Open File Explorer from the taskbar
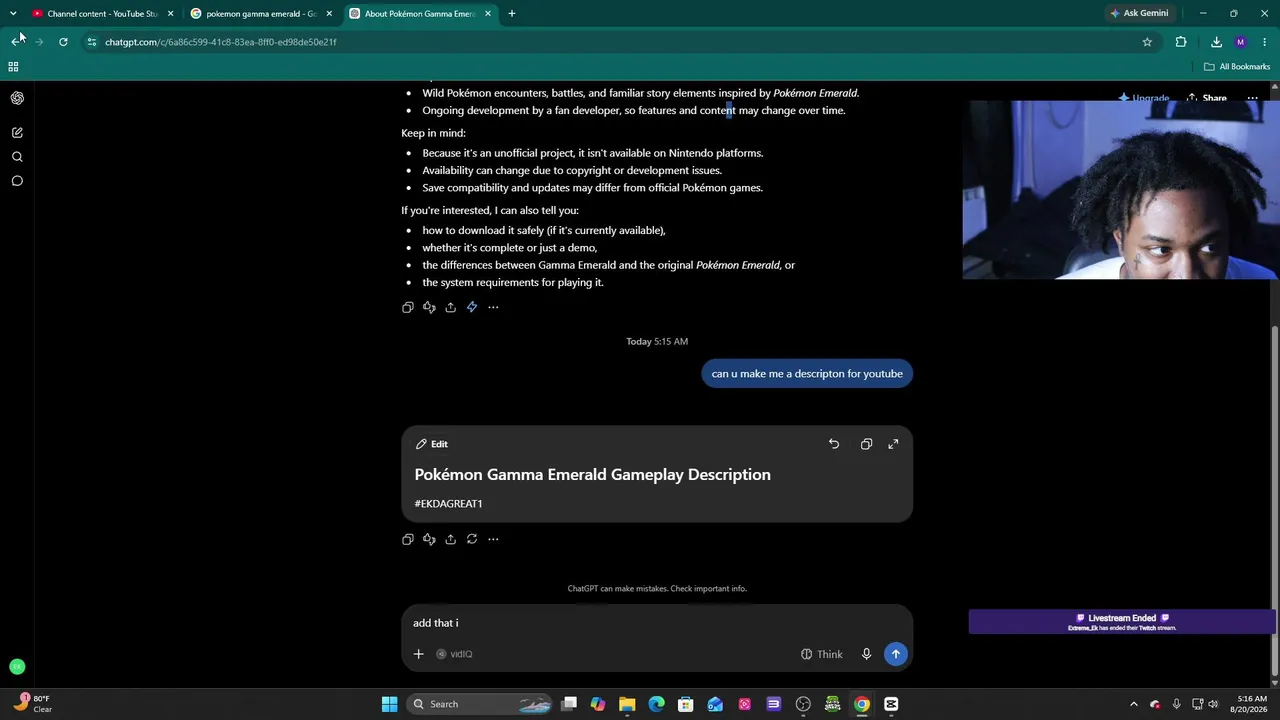This screenshot has height=720, width=1280. 627,704
